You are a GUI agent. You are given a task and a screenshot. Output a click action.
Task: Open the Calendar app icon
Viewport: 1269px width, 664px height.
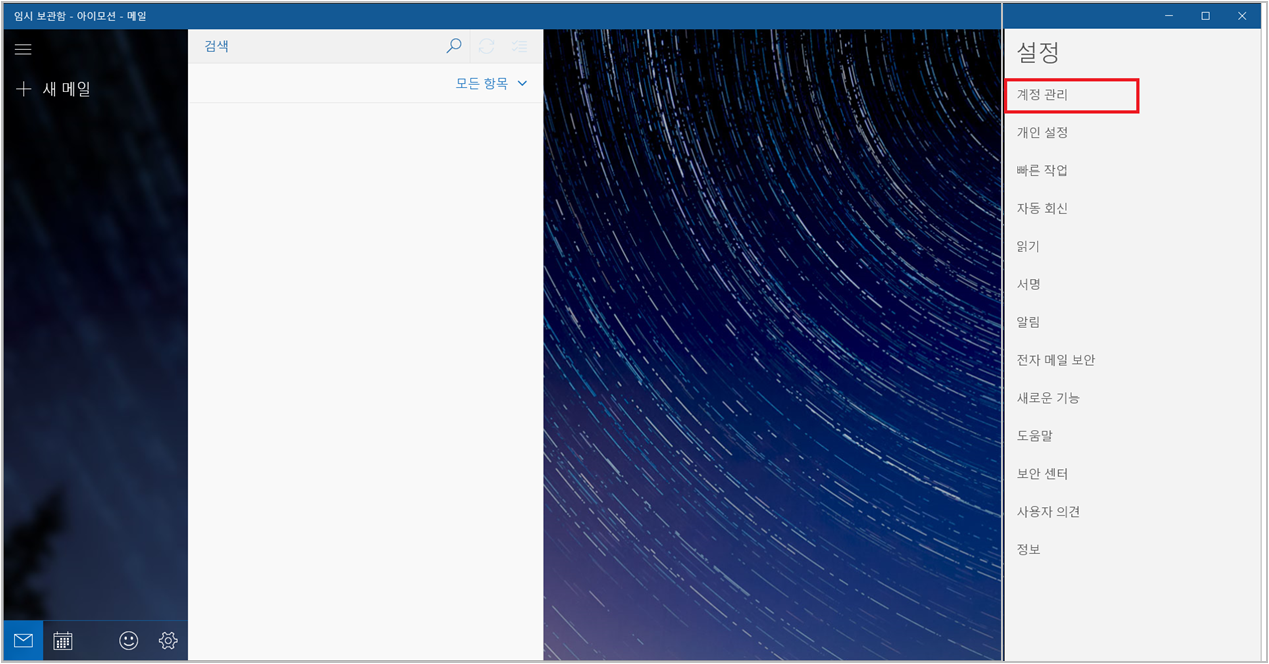(x=63, y=641)
